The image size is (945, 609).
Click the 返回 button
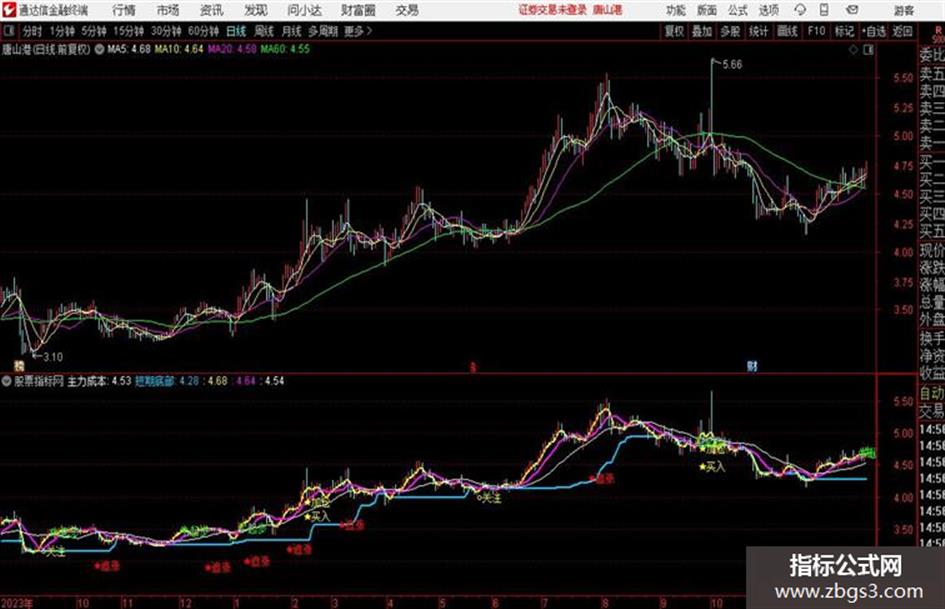[903, 31]
